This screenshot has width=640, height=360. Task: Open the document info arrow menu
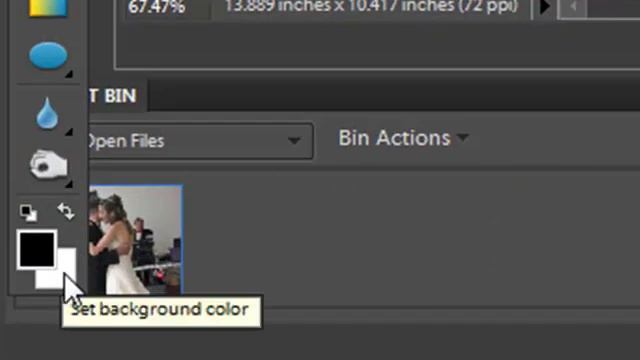[x=544, y=7]
